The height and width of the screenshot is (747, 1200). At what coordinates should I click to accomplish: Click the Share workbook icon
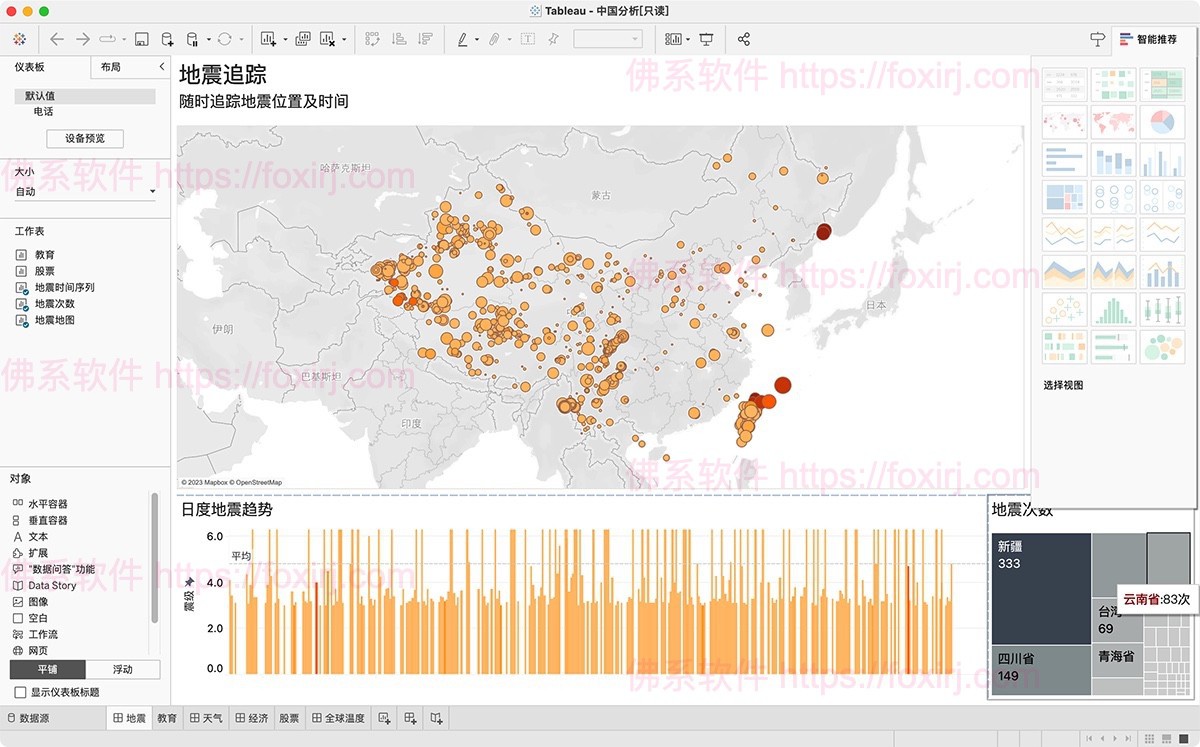coord(743,38)
